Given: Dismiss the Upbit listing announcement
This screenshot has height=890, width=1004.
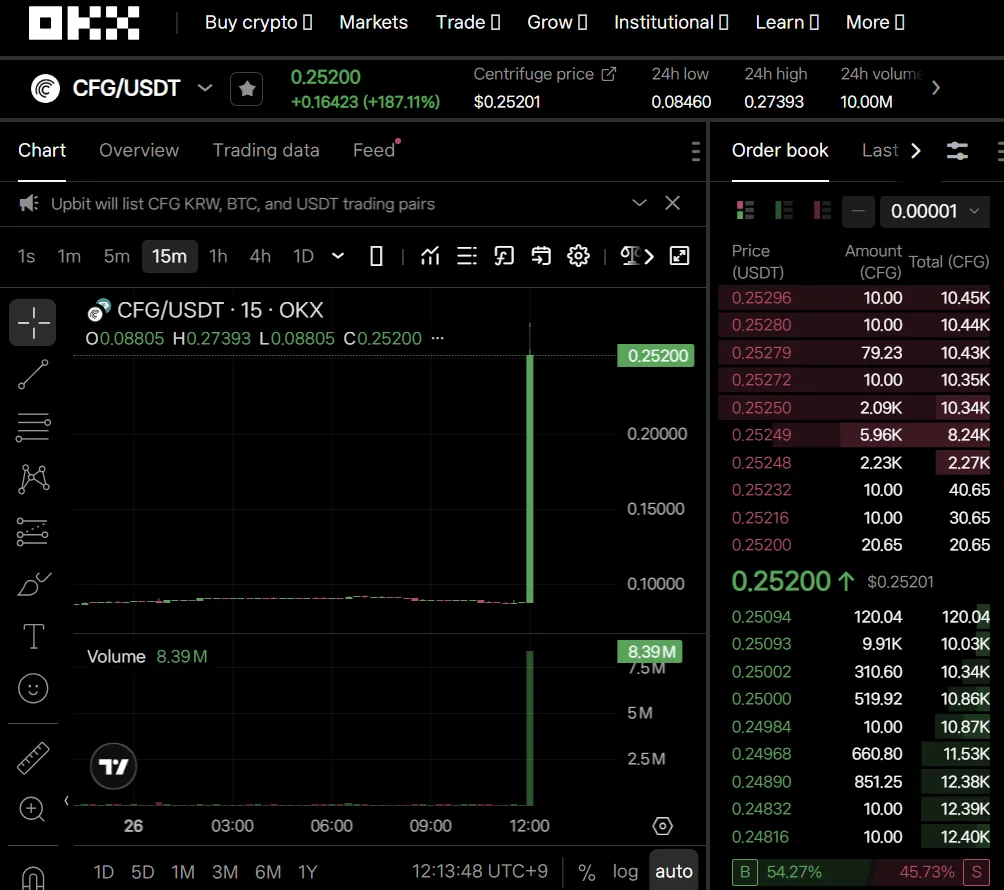Looking at the screenshot, I should point(672,203).
